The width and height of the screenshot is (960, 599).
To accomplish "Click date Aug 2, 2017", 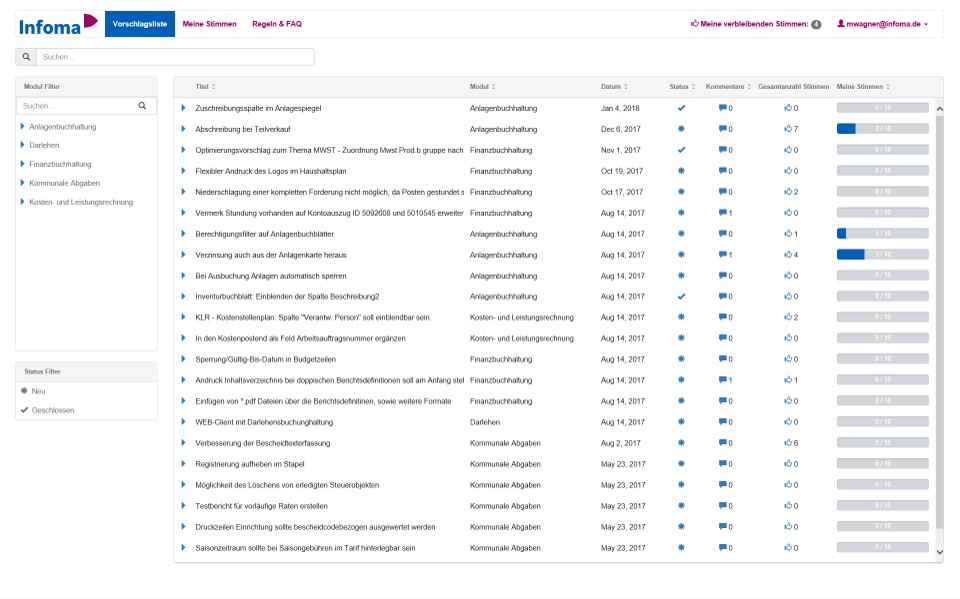I will pyautogui.click(x=620, y=443).
